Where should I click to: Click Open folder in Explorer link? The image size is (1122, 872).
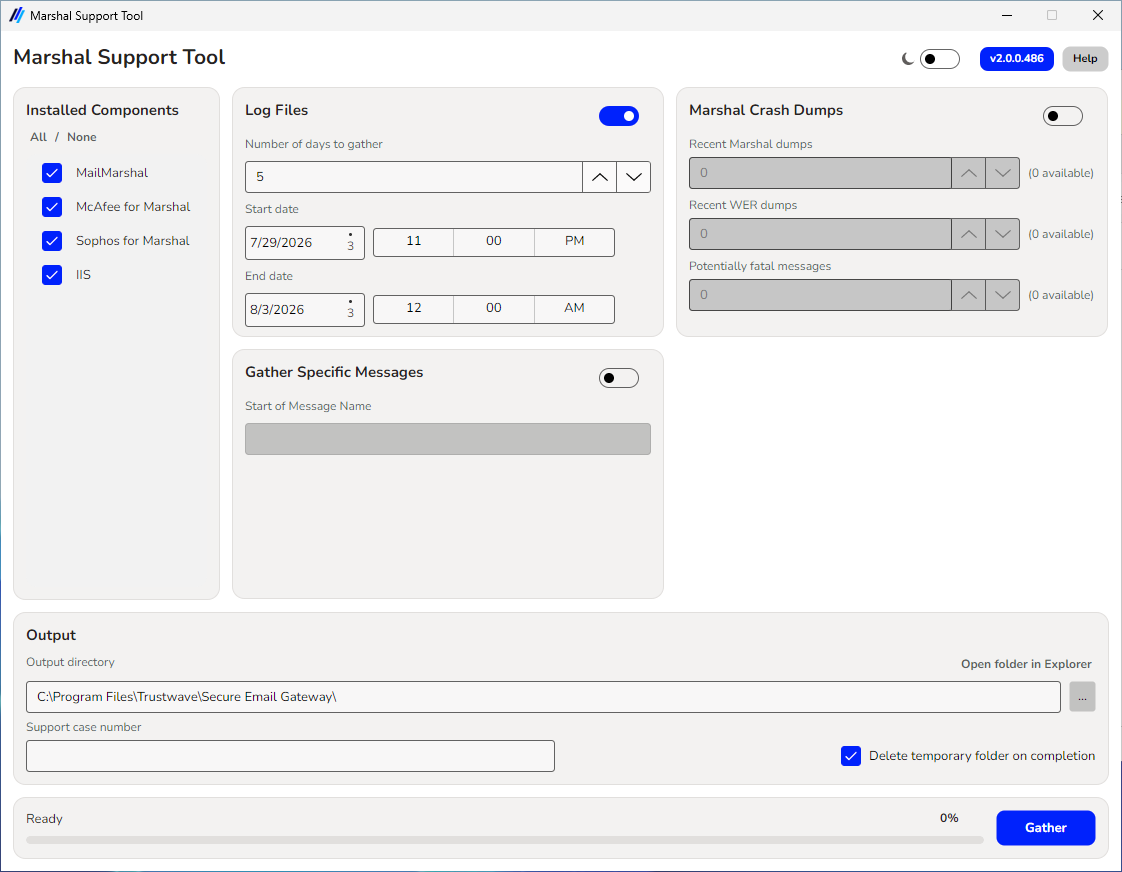click(x=1026, y=664)
